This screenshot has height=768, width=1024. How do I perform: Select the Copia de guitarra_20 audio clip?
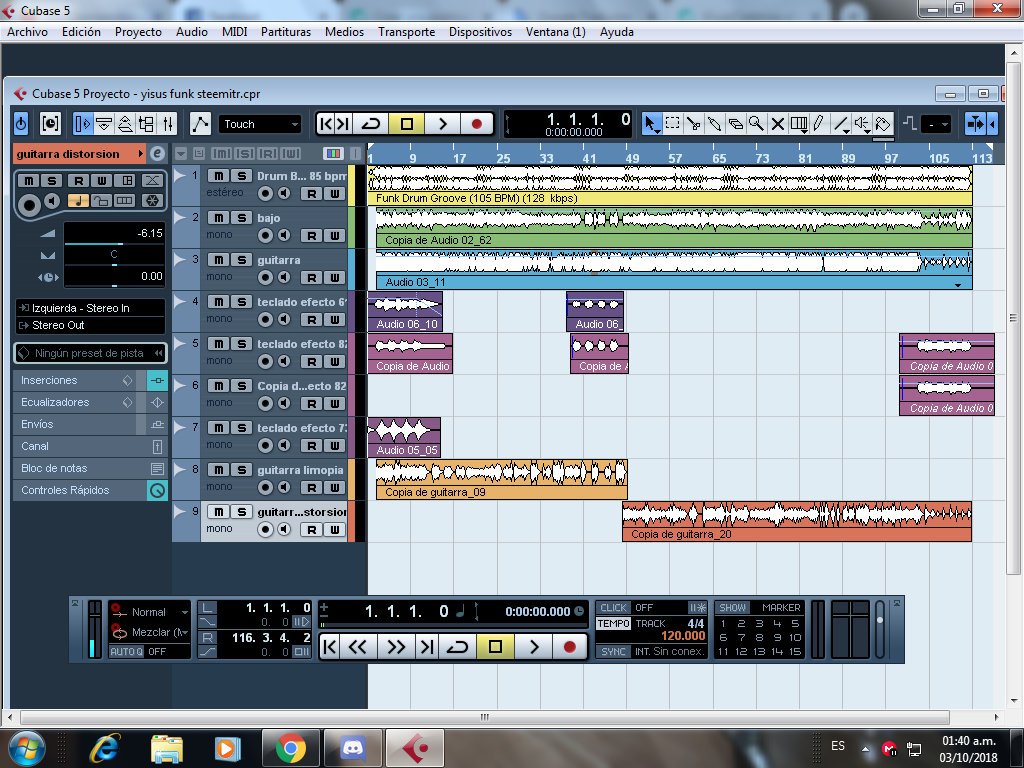coord(797,521)
